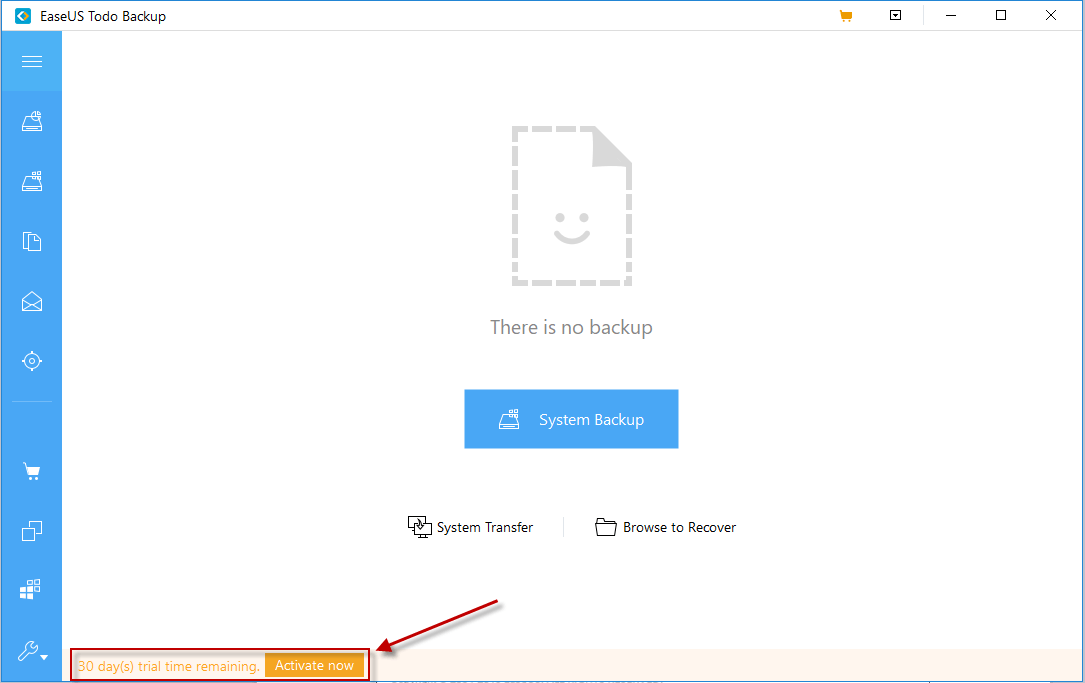The width and height of the screenshot is (1085, 683).
Task: Open Disk/Partition Backup in sidebar
Action: (x=32, y=121)
